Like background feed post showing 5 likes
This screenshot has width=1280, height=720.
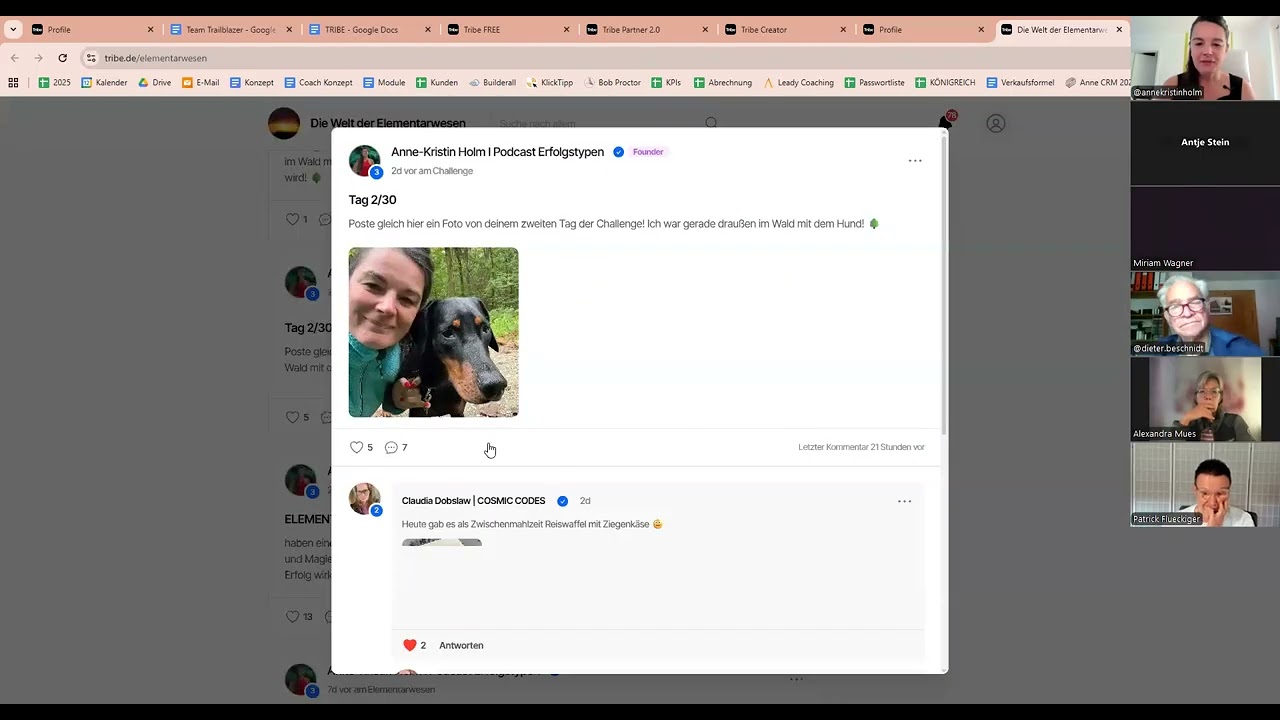292,417
